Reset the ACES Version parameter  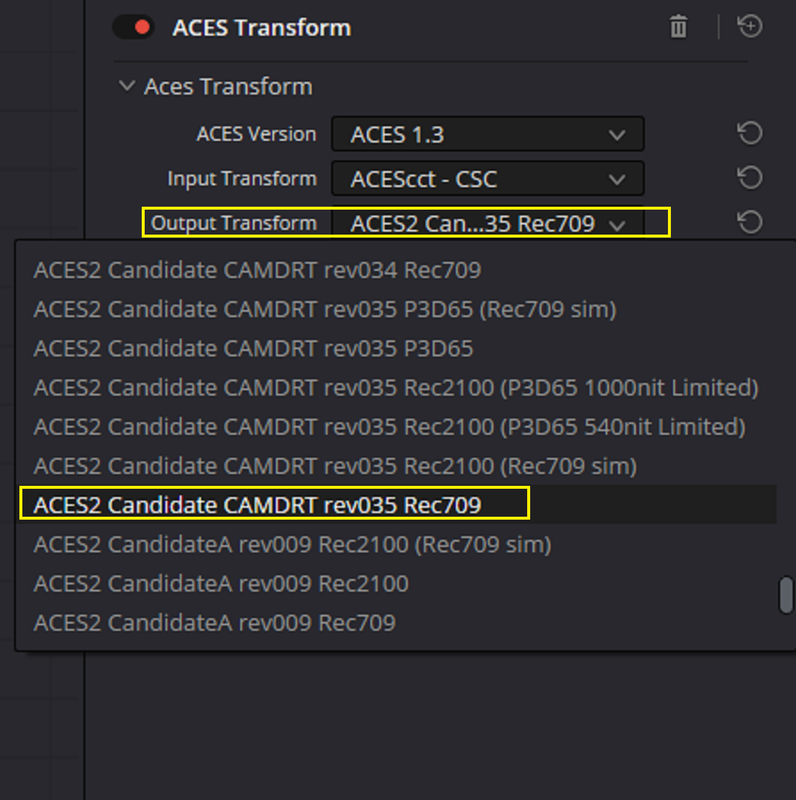pyautogui.click(x=750, y=133)
